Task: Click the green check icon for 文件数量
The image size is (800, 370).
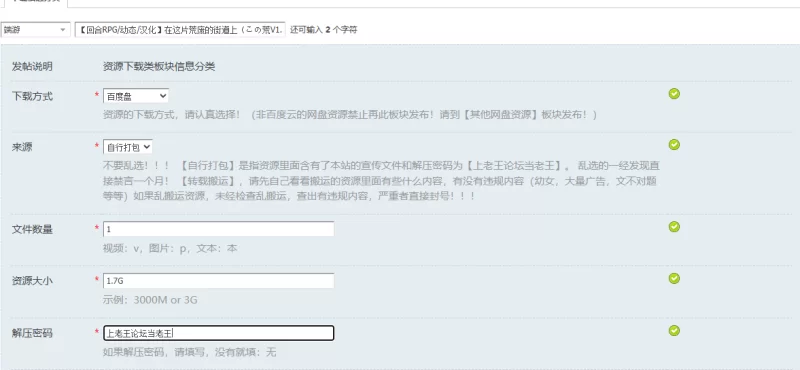Action: pos(674,227)
